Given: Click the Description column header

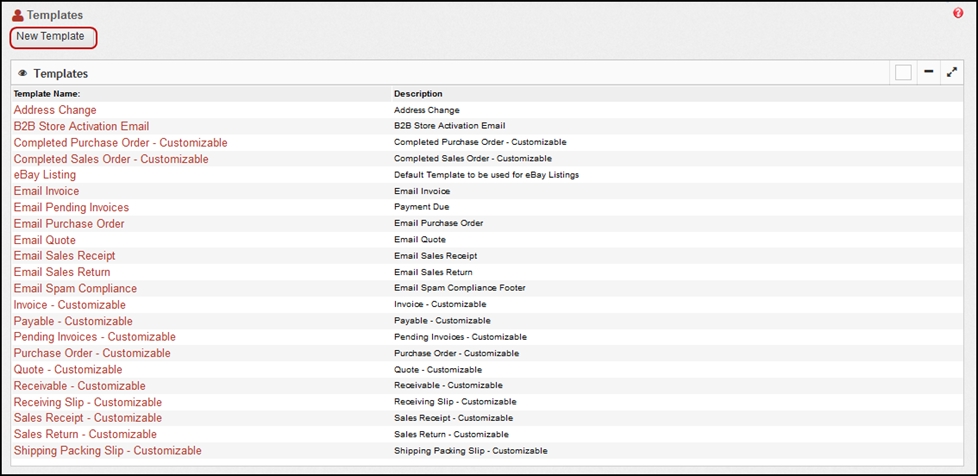Looking at the screenshot, I should (x=418, y=94).
